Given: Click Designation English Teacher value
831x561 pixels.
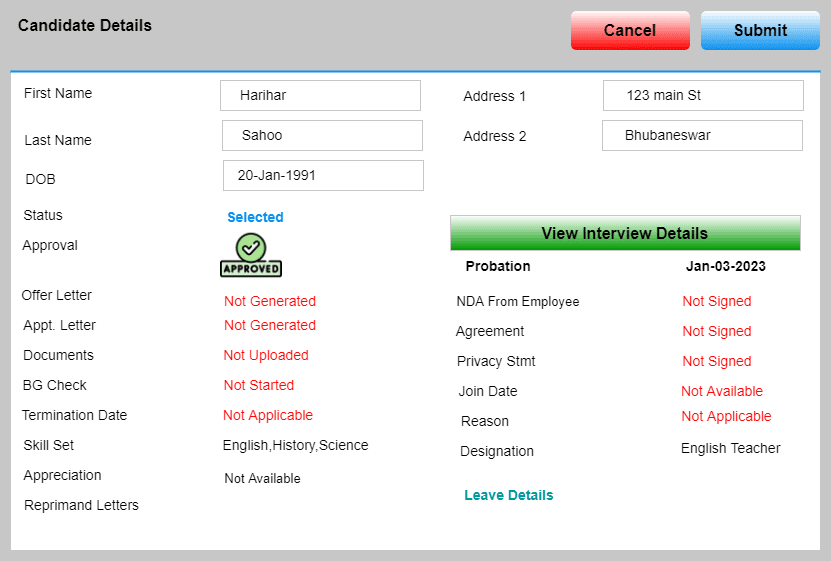Looking at the screenshot, I should [730, 448].
